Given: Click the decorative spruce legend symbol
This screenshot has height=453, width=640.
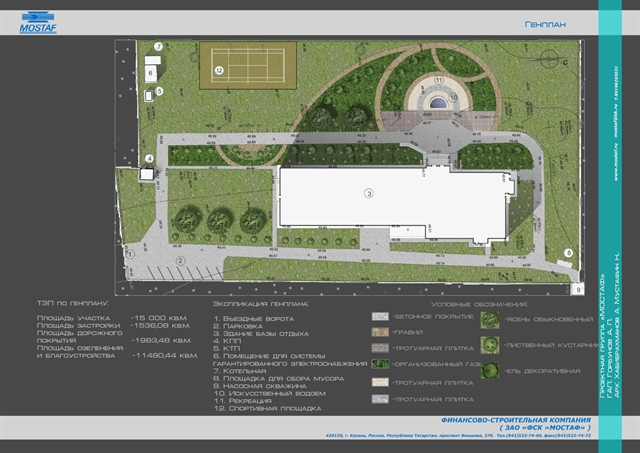Looking at the screenshot, I should coord(490,372).
